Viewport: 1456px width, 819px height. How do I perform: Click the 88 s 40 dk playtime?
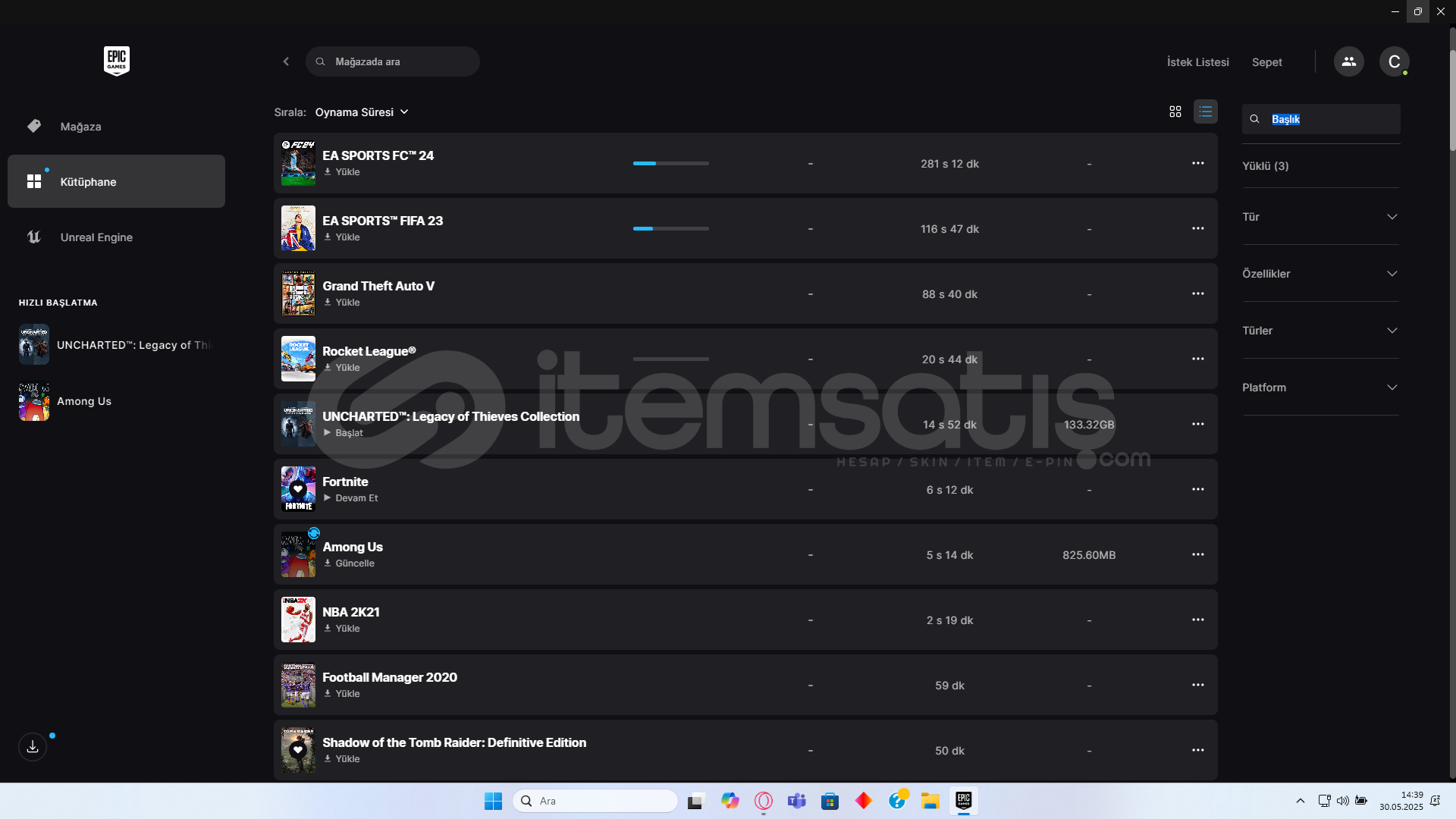click(x=949, y=294)
